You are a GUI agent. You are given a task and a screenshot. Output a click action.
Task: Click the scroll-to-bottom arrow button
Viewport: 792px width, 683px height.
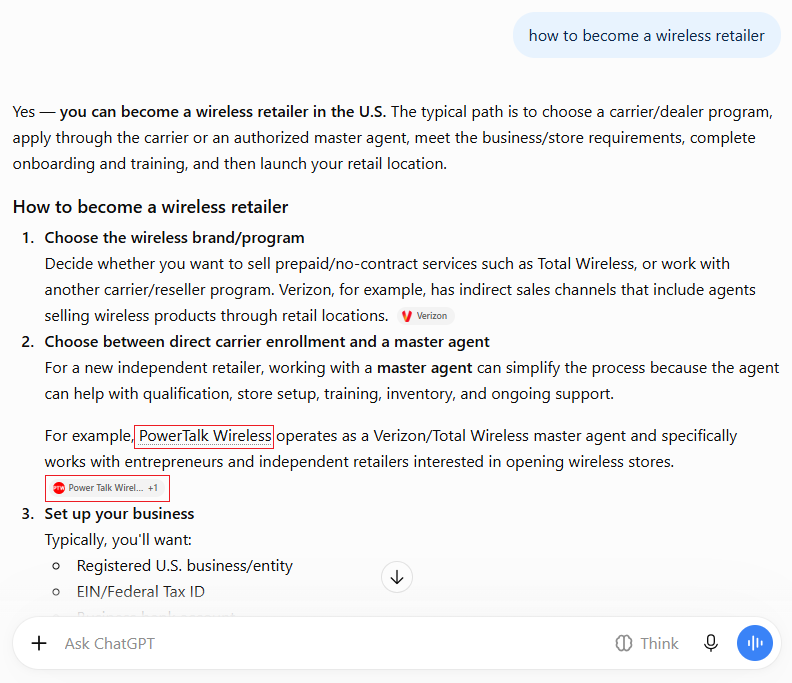397,577
